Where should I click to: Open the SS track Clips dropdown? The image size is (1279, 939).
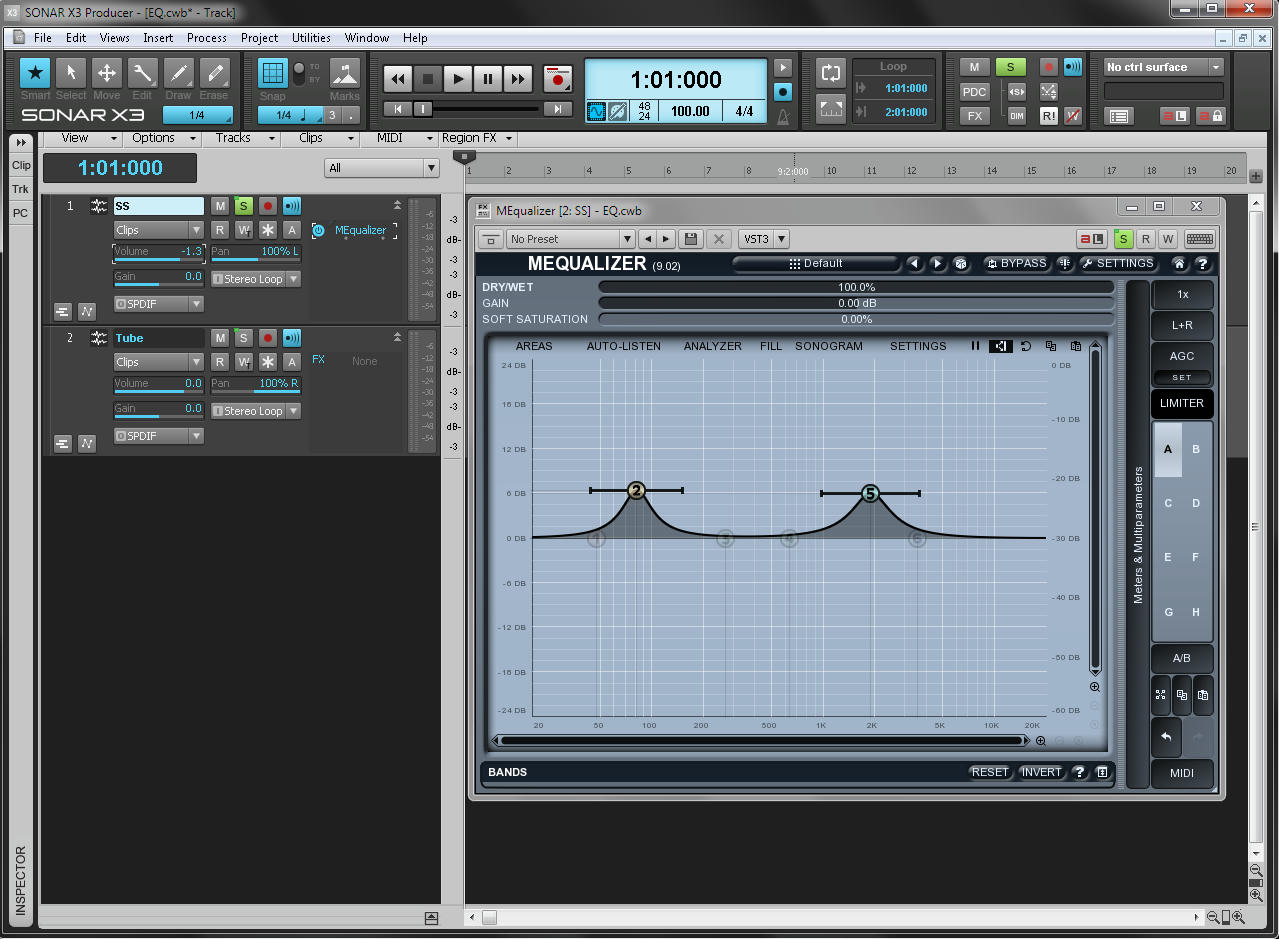pyautogui.click(x=158, y=230)
